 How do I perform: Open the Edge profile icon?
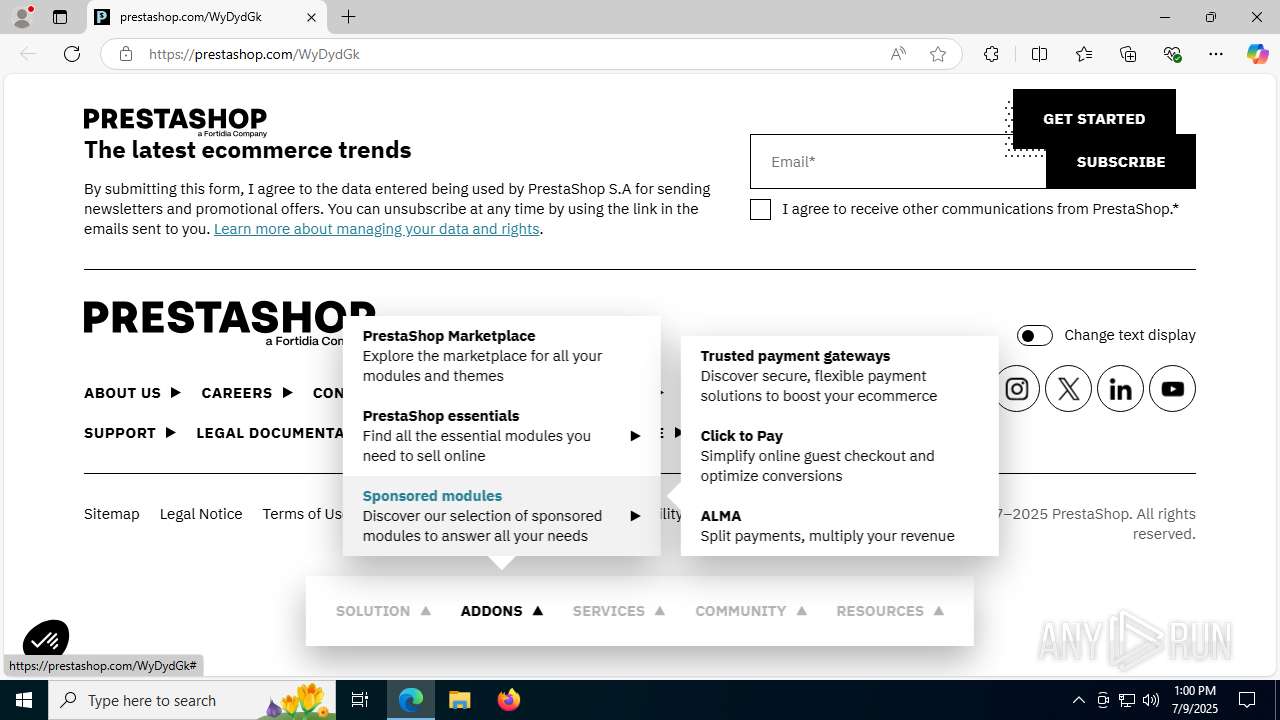pyautogui.click(x=22, y=17)
